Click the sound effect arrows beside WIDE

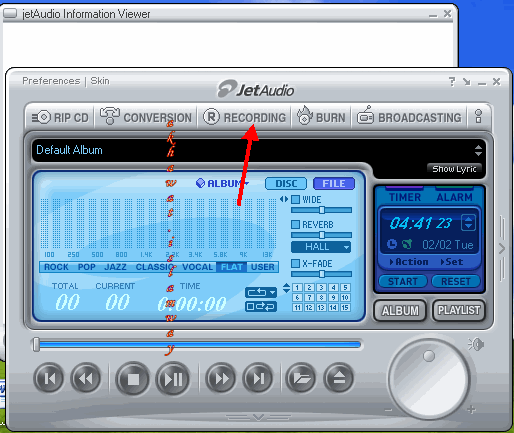(284, 199)
